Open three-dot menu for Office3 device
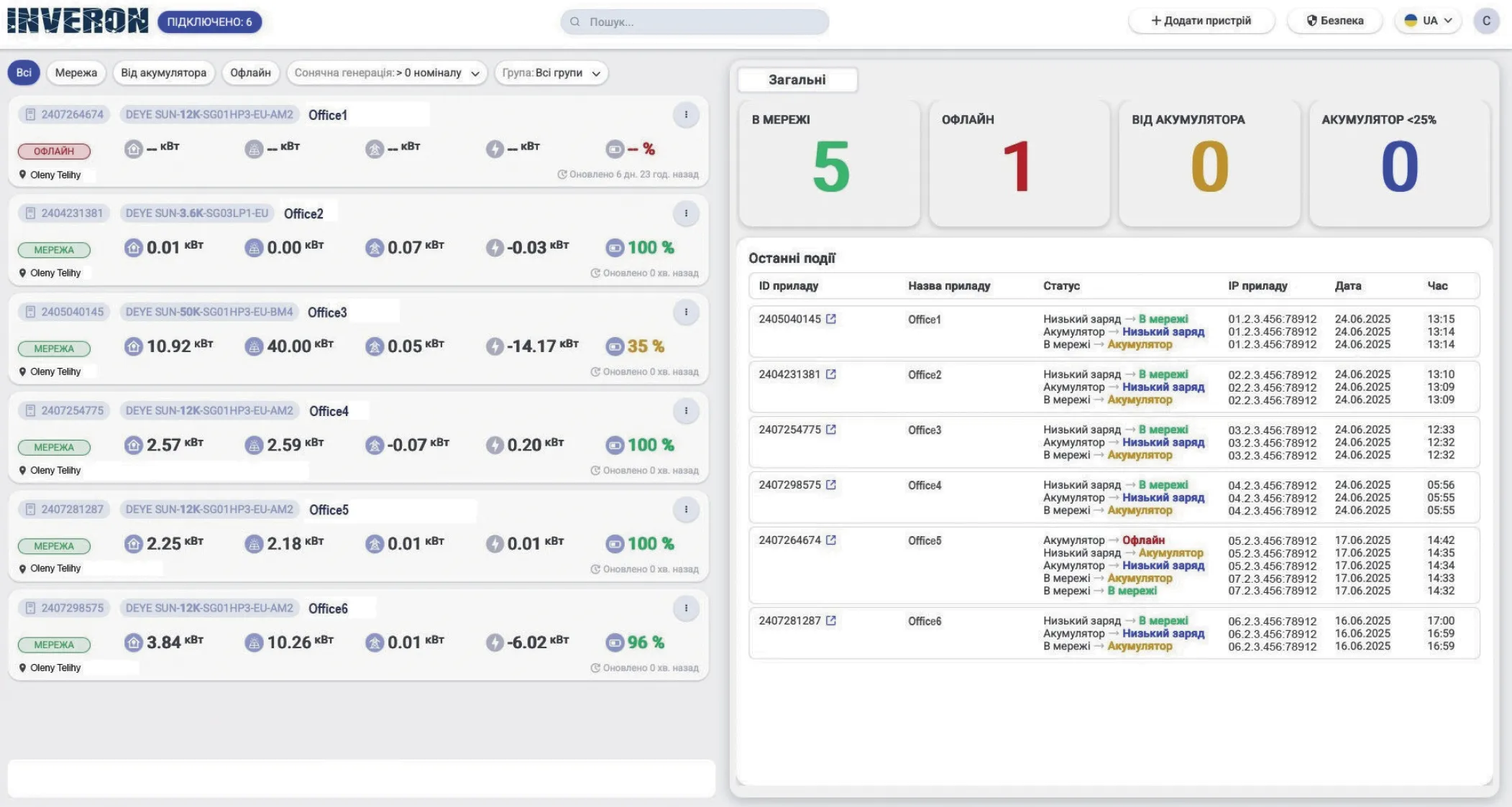This screenshot has width=1512, height=807. (686, 313)
